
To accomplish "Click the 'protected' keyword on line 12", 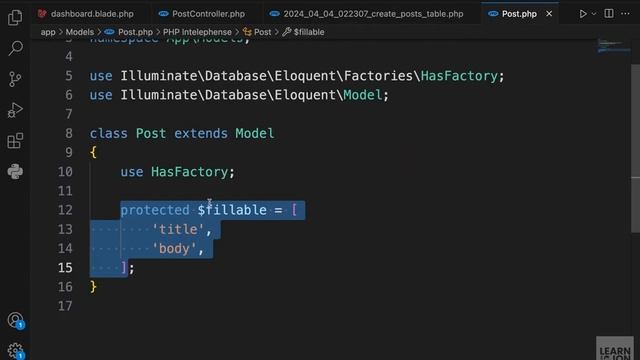I will pos(155,210).
